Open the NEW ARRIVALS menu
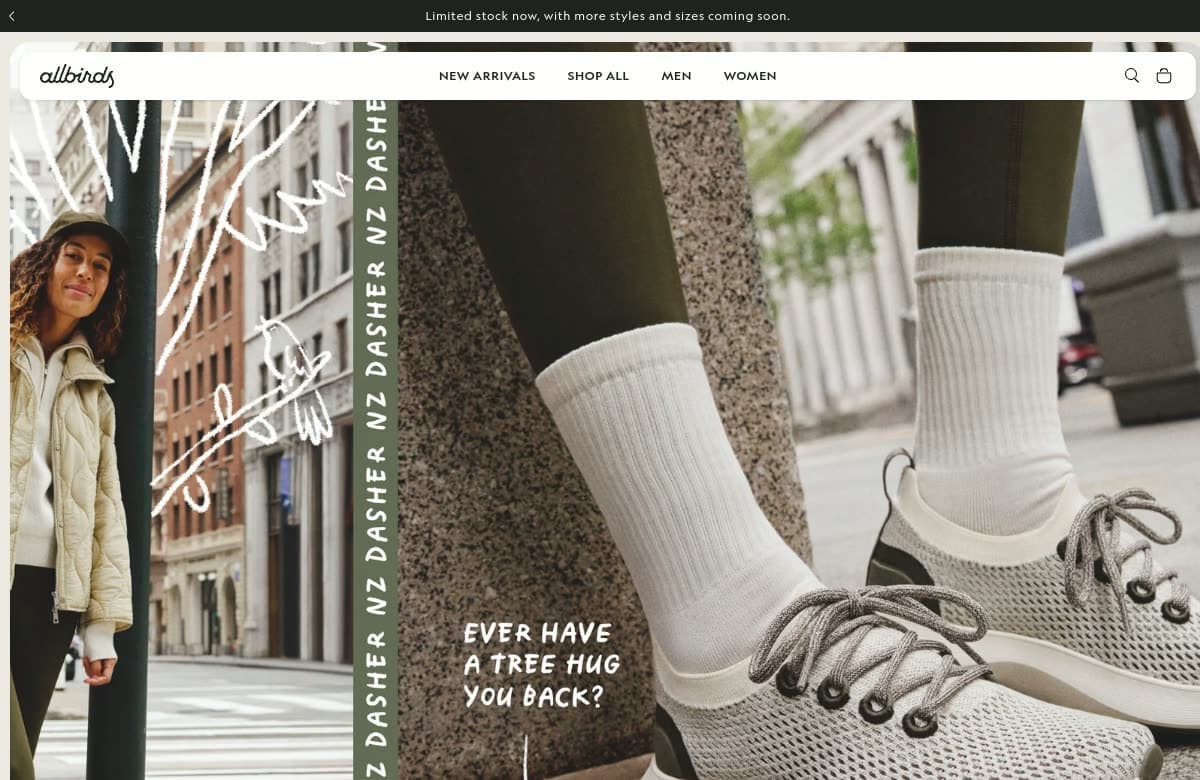Viewport: 1200px width, 780px height. [x=487, y=76]
